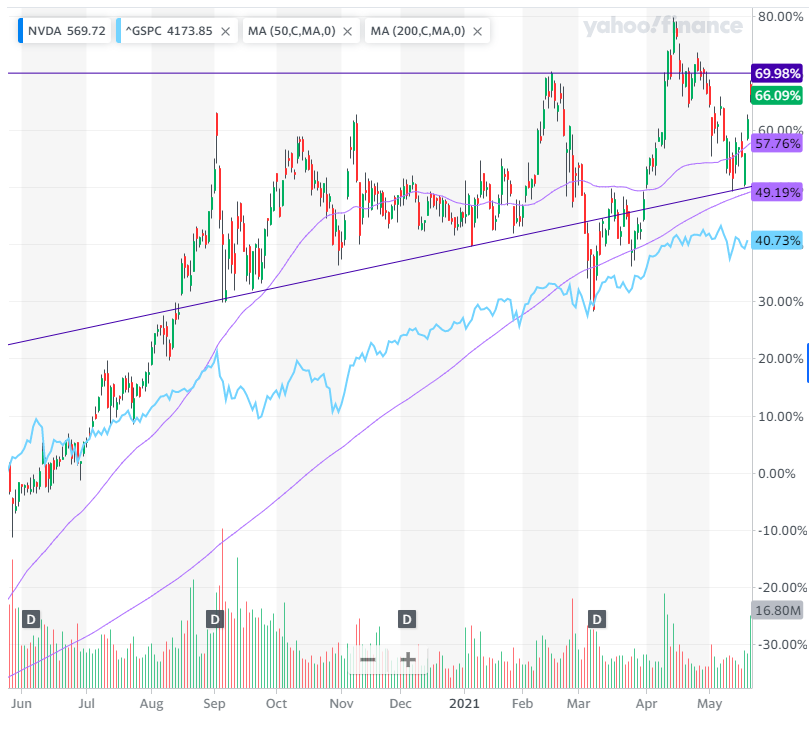Zoom in the chart with plus icon

pos(408,659)
